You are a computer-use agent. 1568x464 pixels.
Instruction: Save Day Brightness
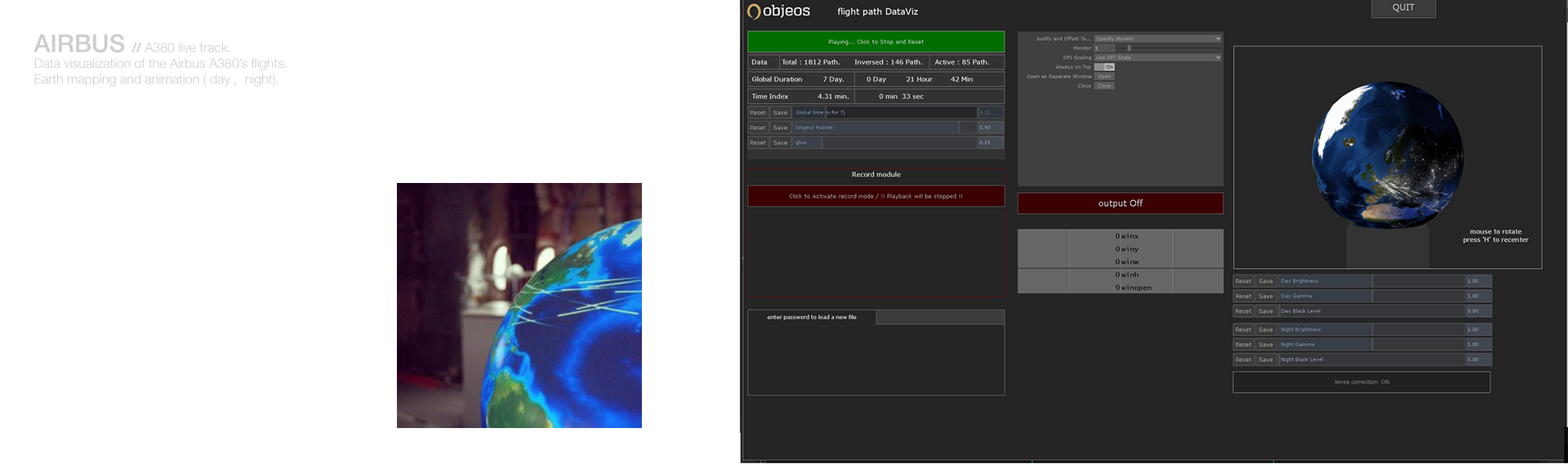[1265, 281]
